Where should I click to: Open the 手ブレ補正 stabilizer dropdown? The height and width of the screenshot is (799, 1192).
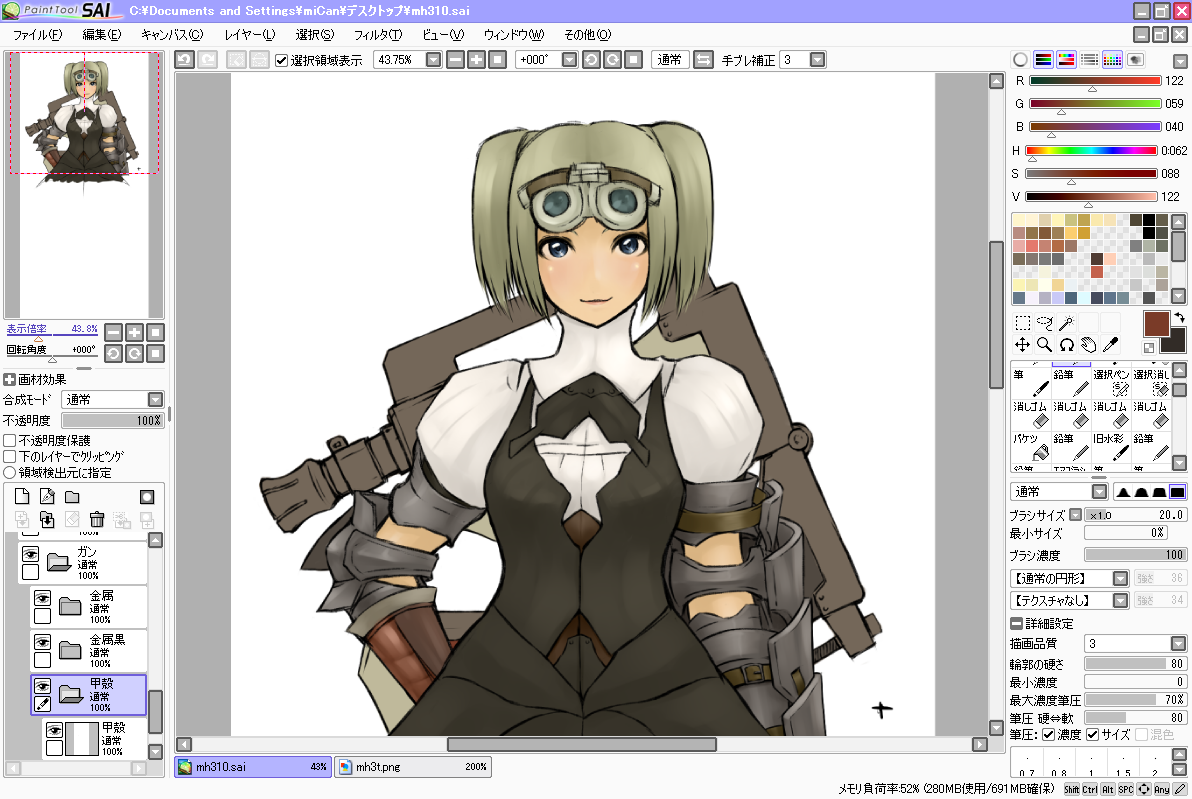(x=817, y=59)
